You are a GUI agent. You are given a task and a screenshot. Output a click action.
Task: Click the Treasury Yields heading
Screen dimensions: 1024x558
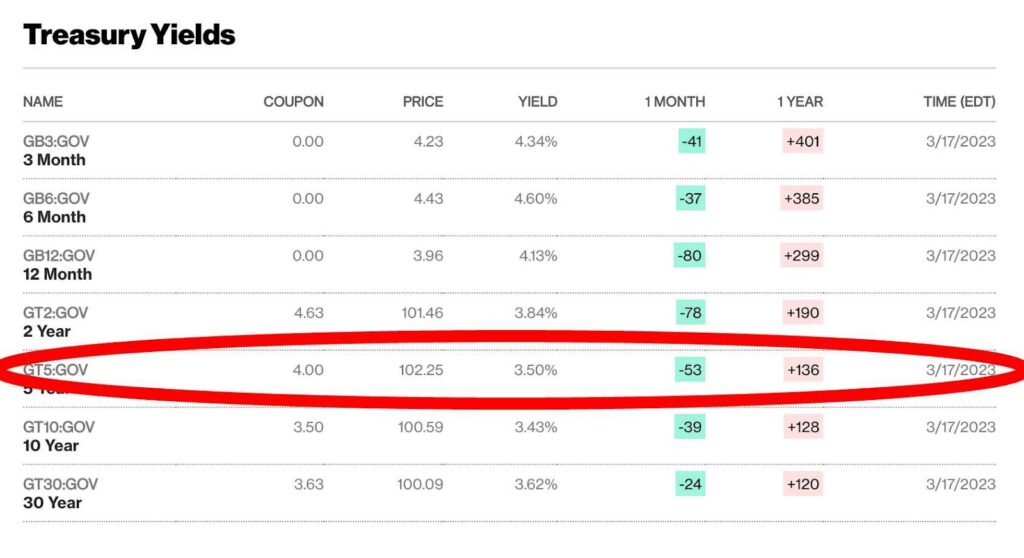(x=129, y=35)
